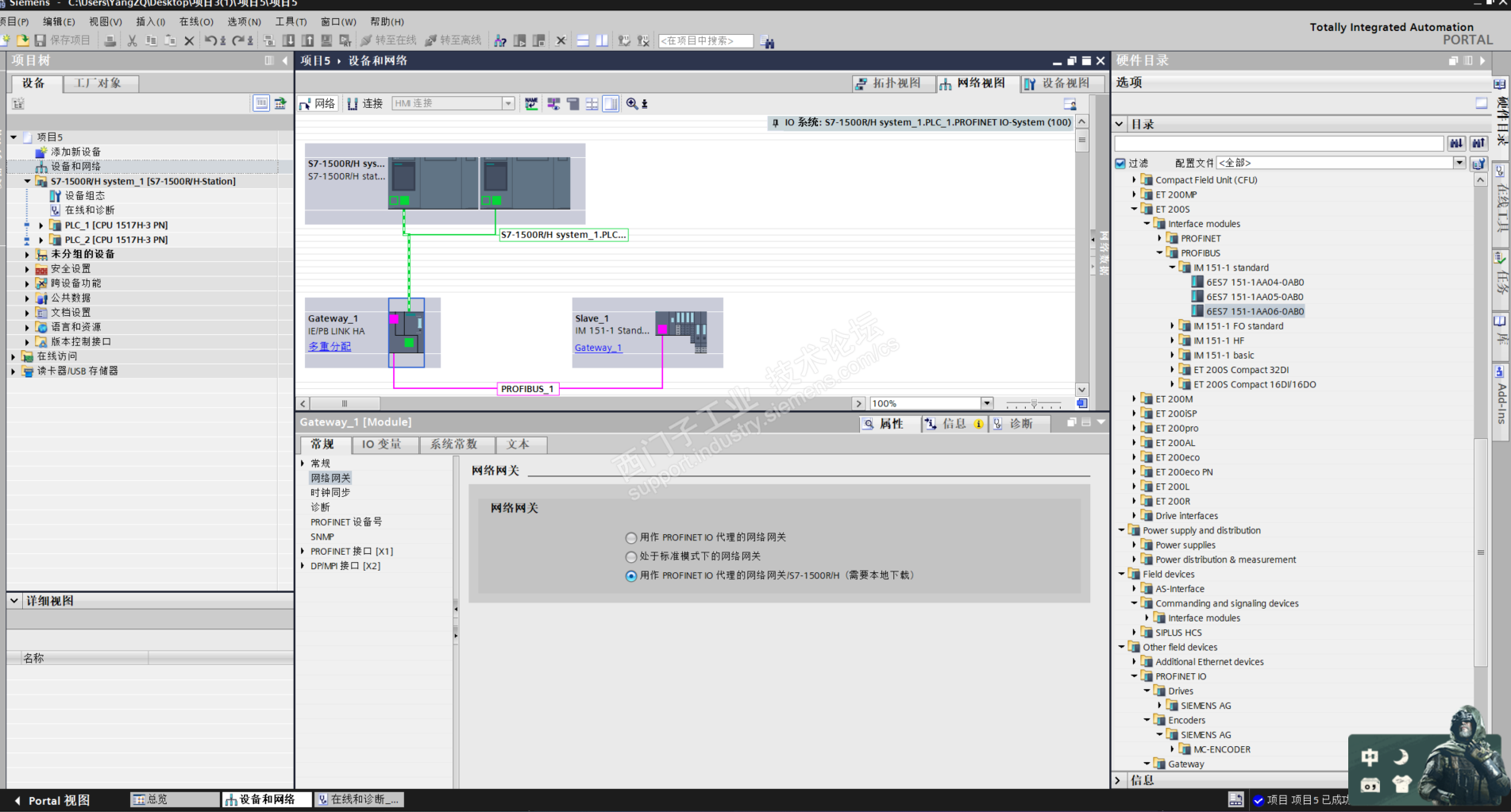Screen dimensions: 1511x812
Task: Click the split editor horizontally icon
Action: click(x=583, y=40)
